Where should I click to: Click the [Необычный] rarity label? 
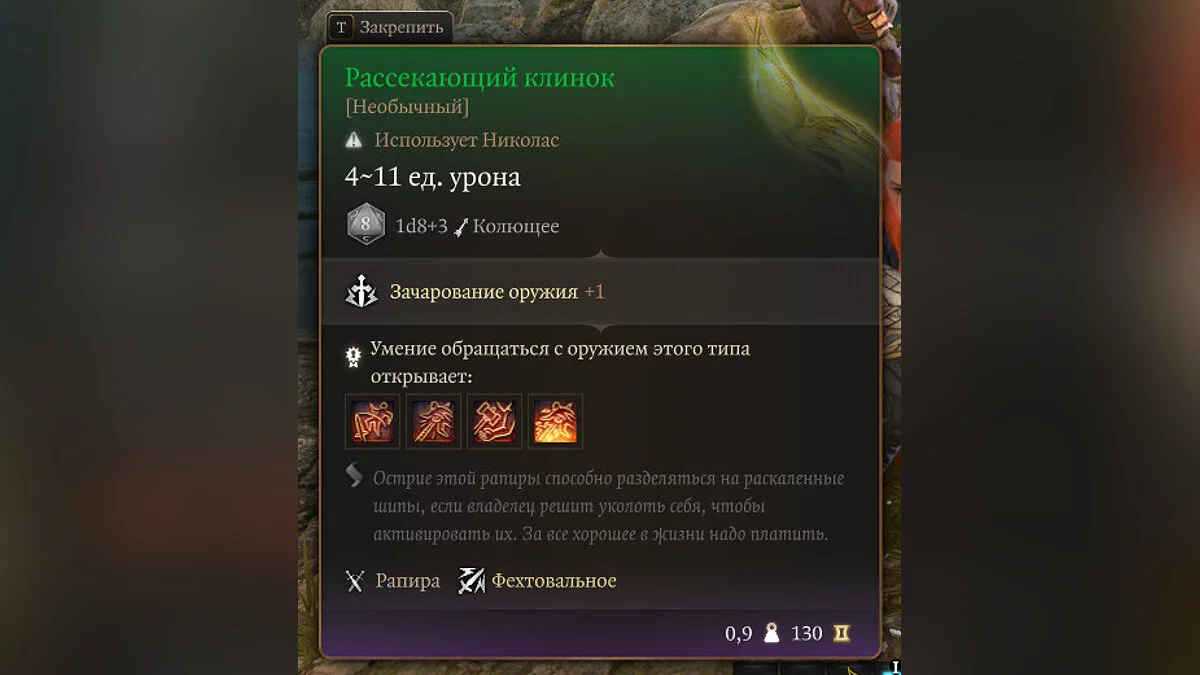pos(406,107)
